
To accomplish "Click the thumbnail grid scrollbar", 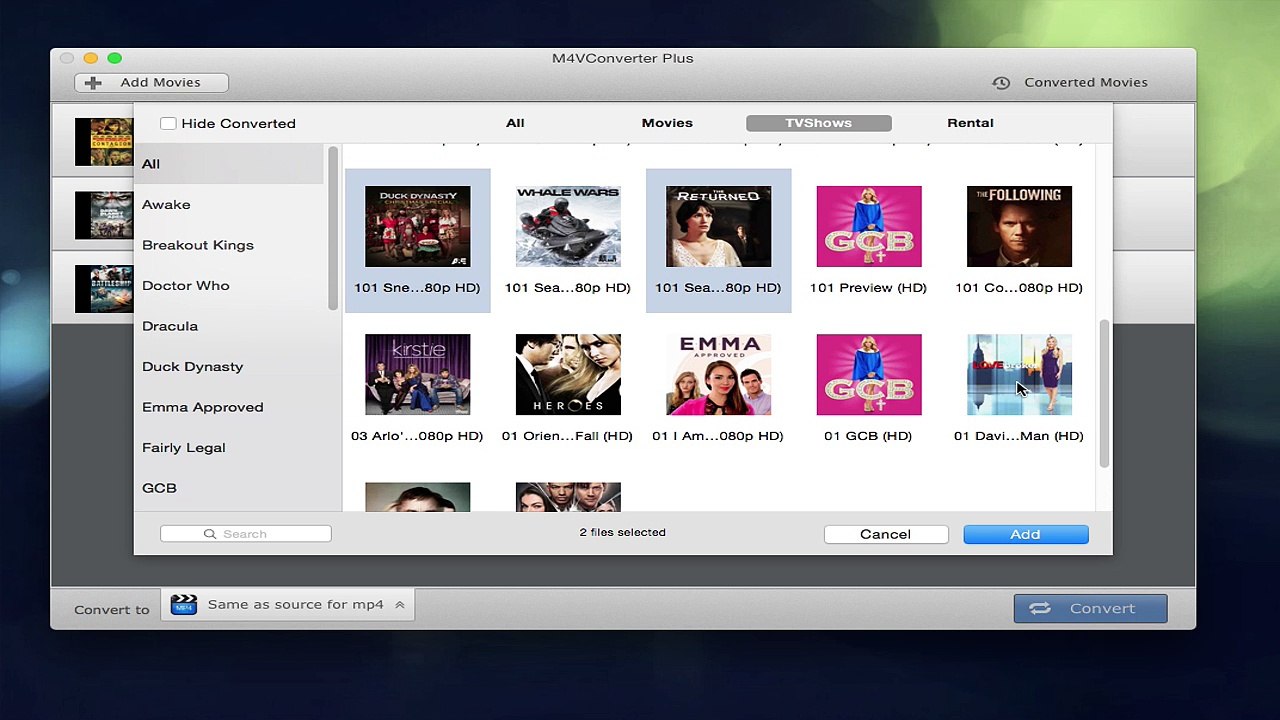I will click(1104, 392).
